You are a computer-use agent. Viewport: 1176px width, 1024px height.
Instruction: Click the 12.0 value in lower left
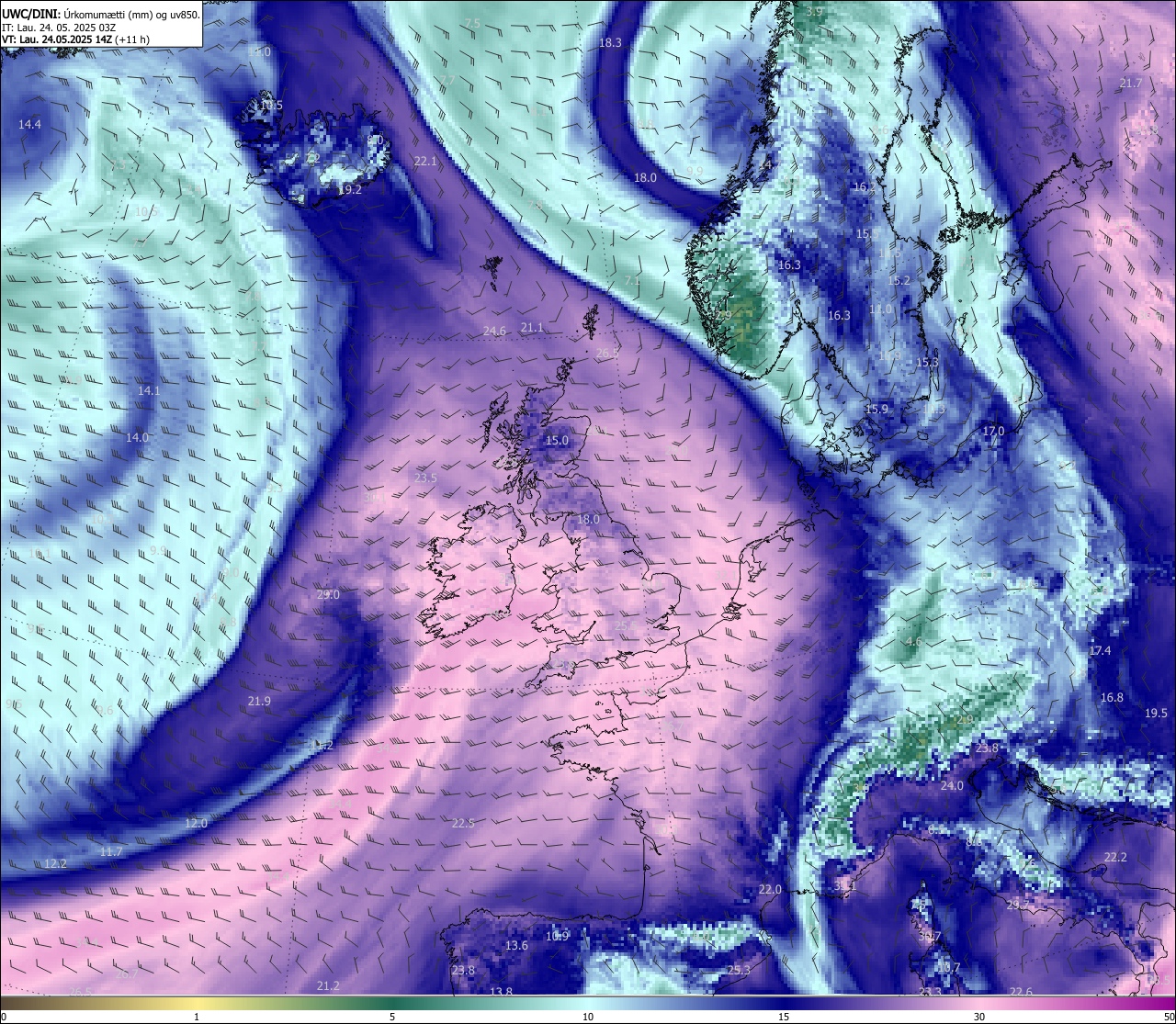tap(196, 823)
